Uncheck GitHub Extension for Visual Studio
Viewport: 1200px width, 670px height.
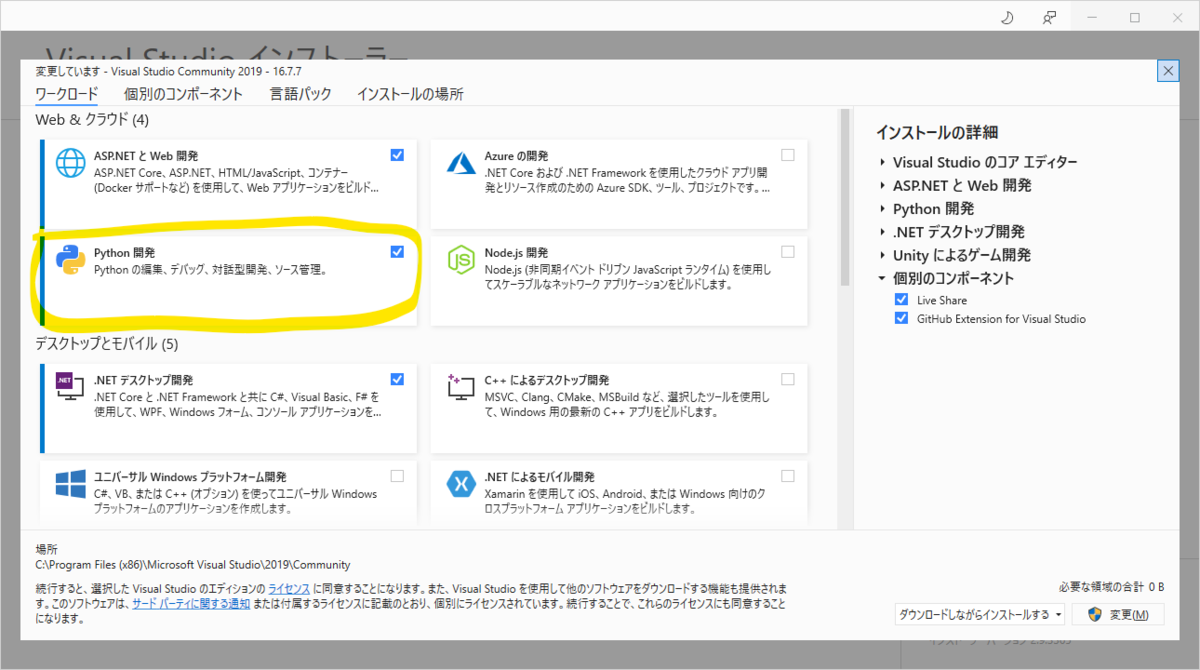pos(901,319)
